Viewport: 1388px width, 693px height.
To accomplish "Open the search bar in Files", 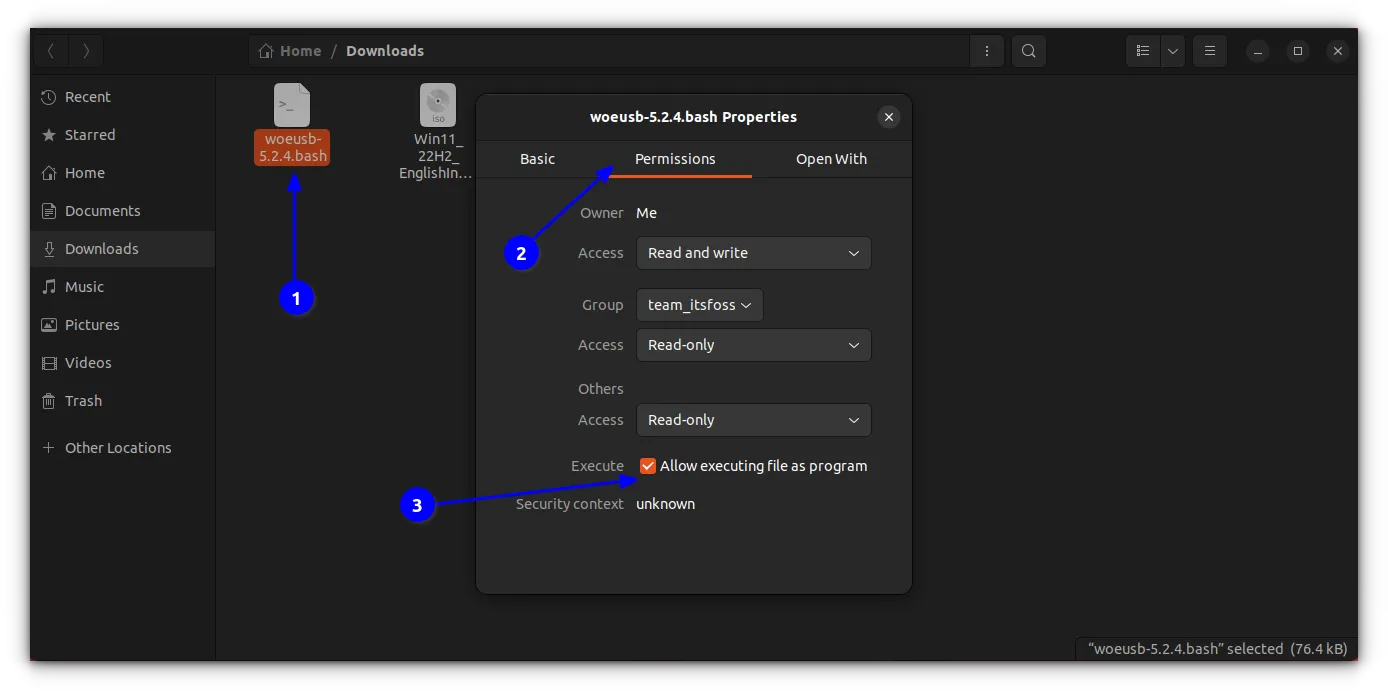I will 1029,51.
